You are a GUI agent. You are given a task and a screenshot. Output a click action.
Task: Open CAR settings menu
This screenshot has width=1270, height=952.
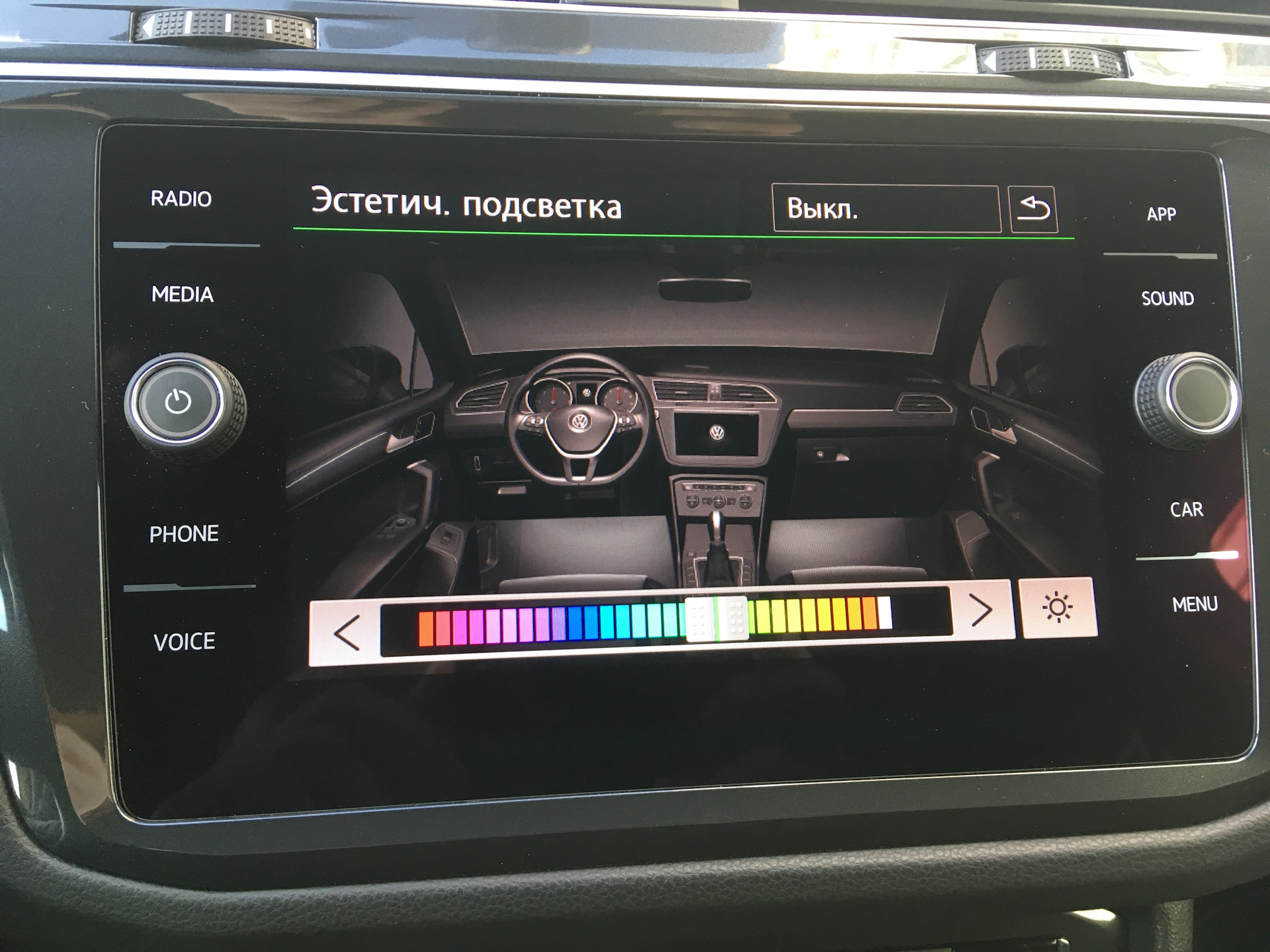pyautogui.click(x=1186, y=503)
